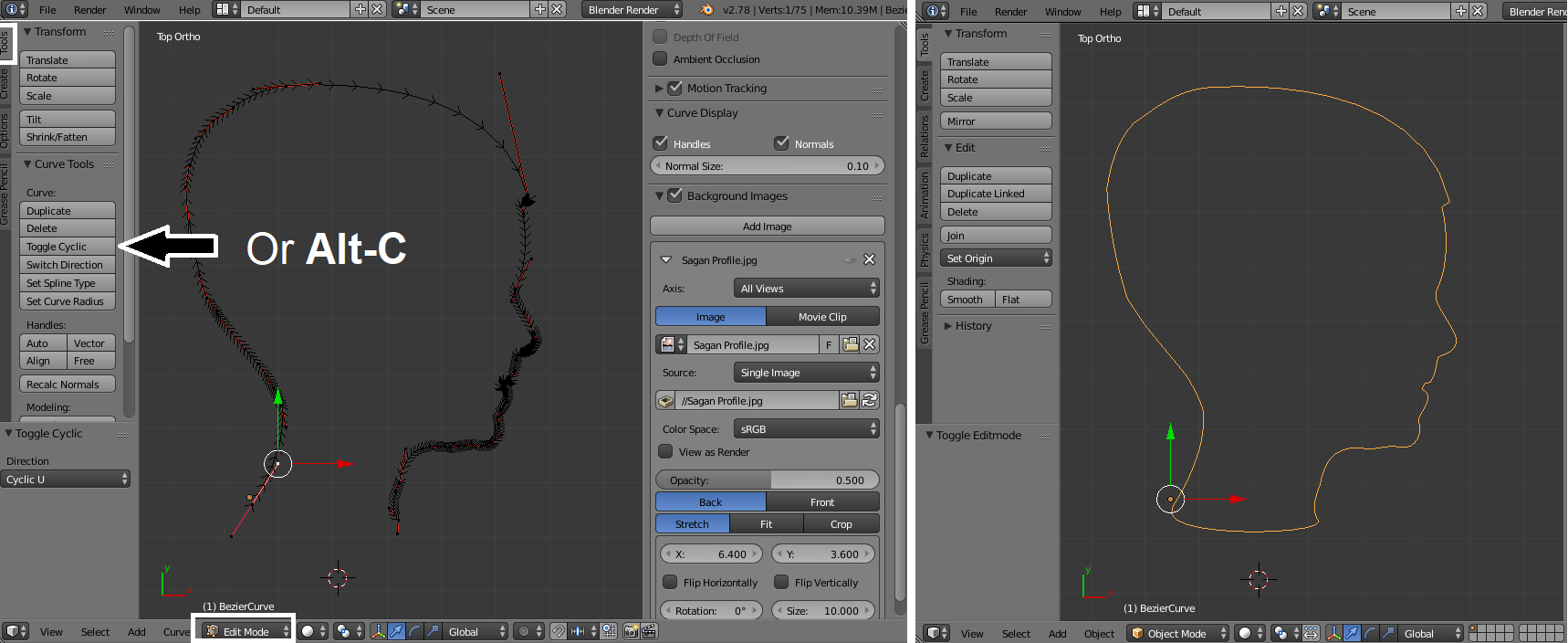Image resolution: width=1568 pixels, height=643 pixels.
Task: Click the snap target grid icon in the left viewport header
Action: pyautogui.click(x=609, y=631)
